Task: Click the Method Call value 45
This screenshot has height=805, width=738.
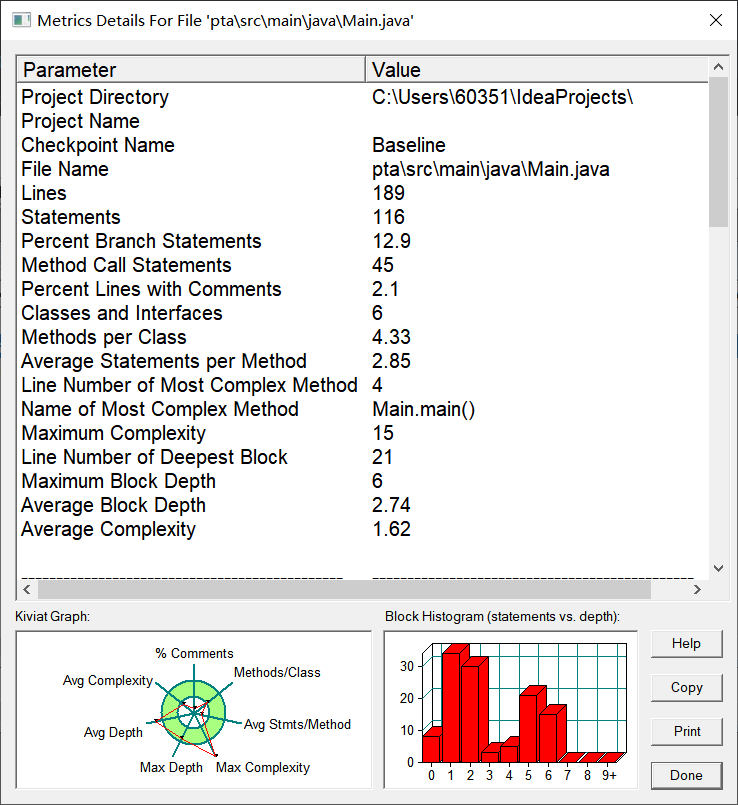Action: click(383, 265)
